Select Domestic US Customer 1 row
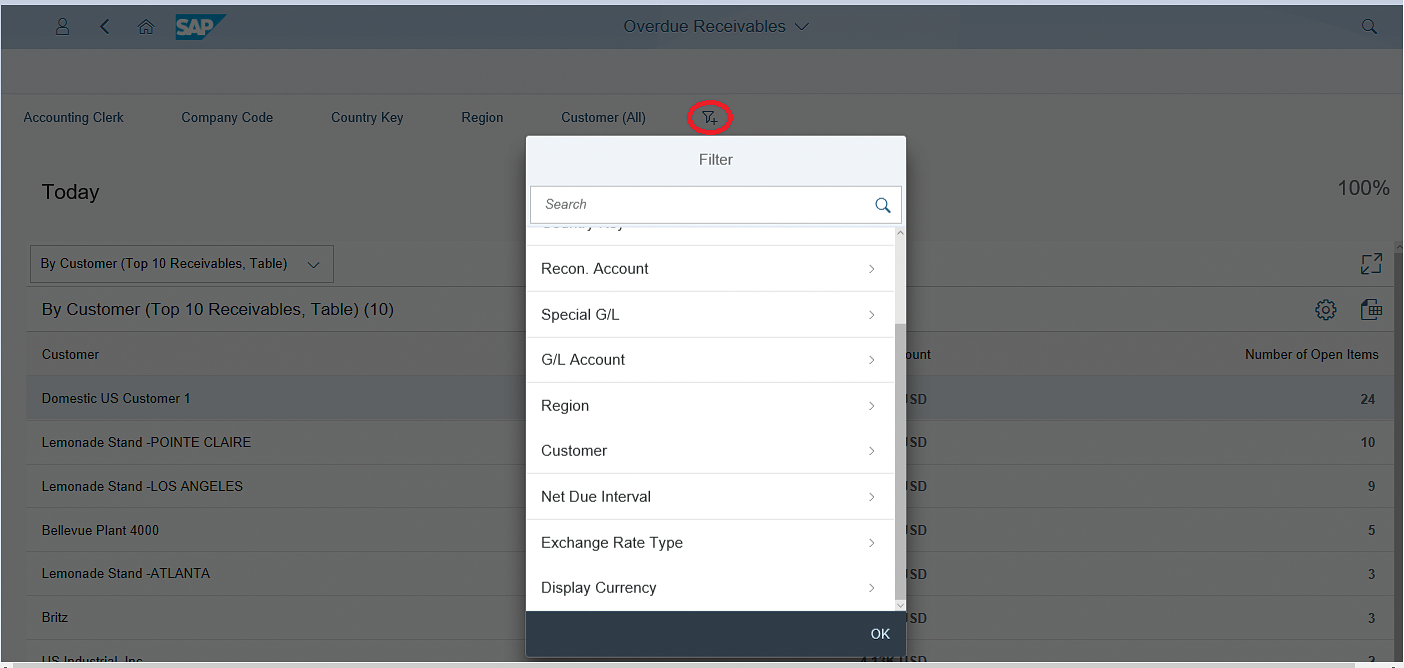The width and height of the screenshot is (1404, 668). coord(710,398)
